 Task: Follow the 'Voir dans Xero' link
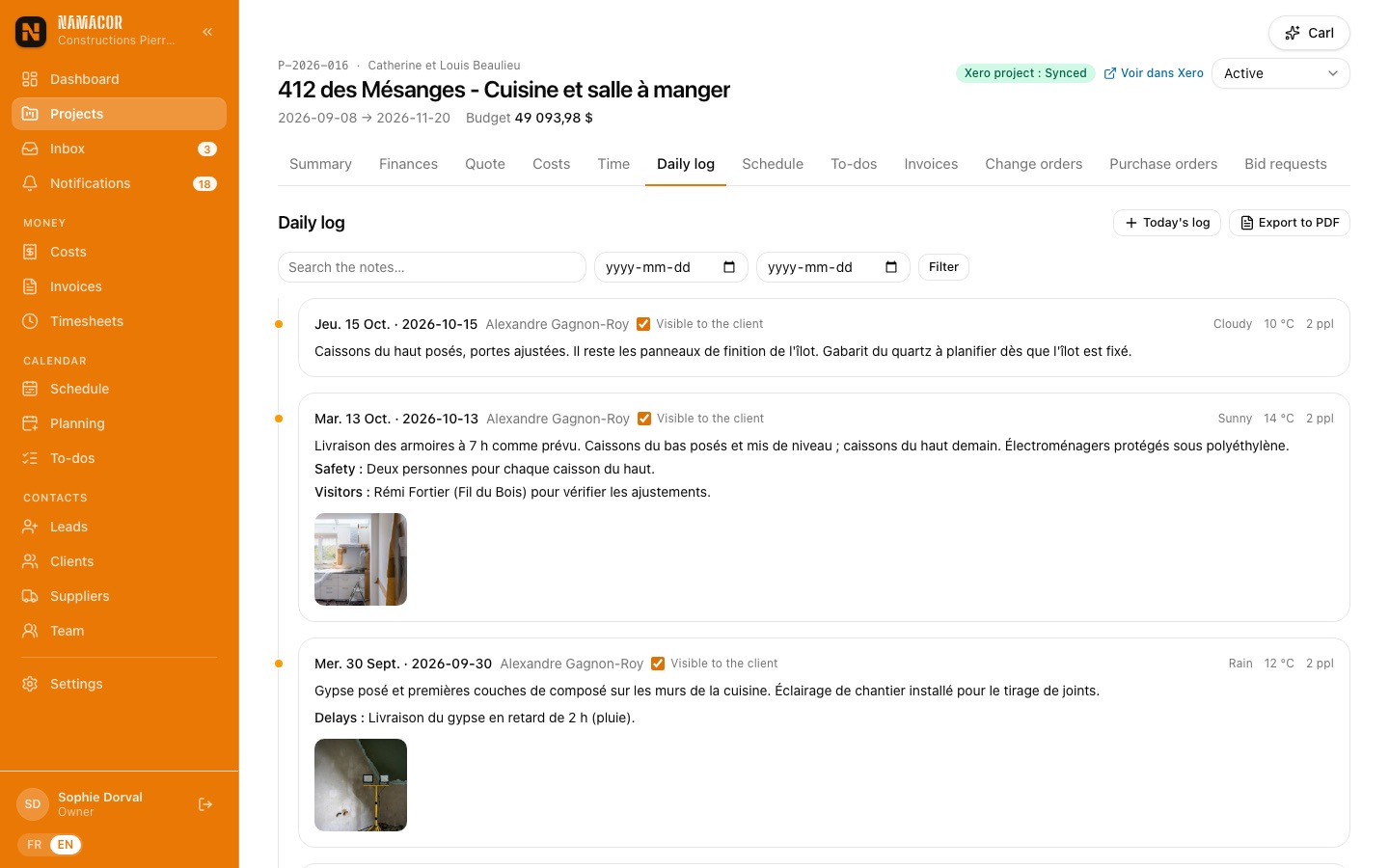tap(1154, 73)
